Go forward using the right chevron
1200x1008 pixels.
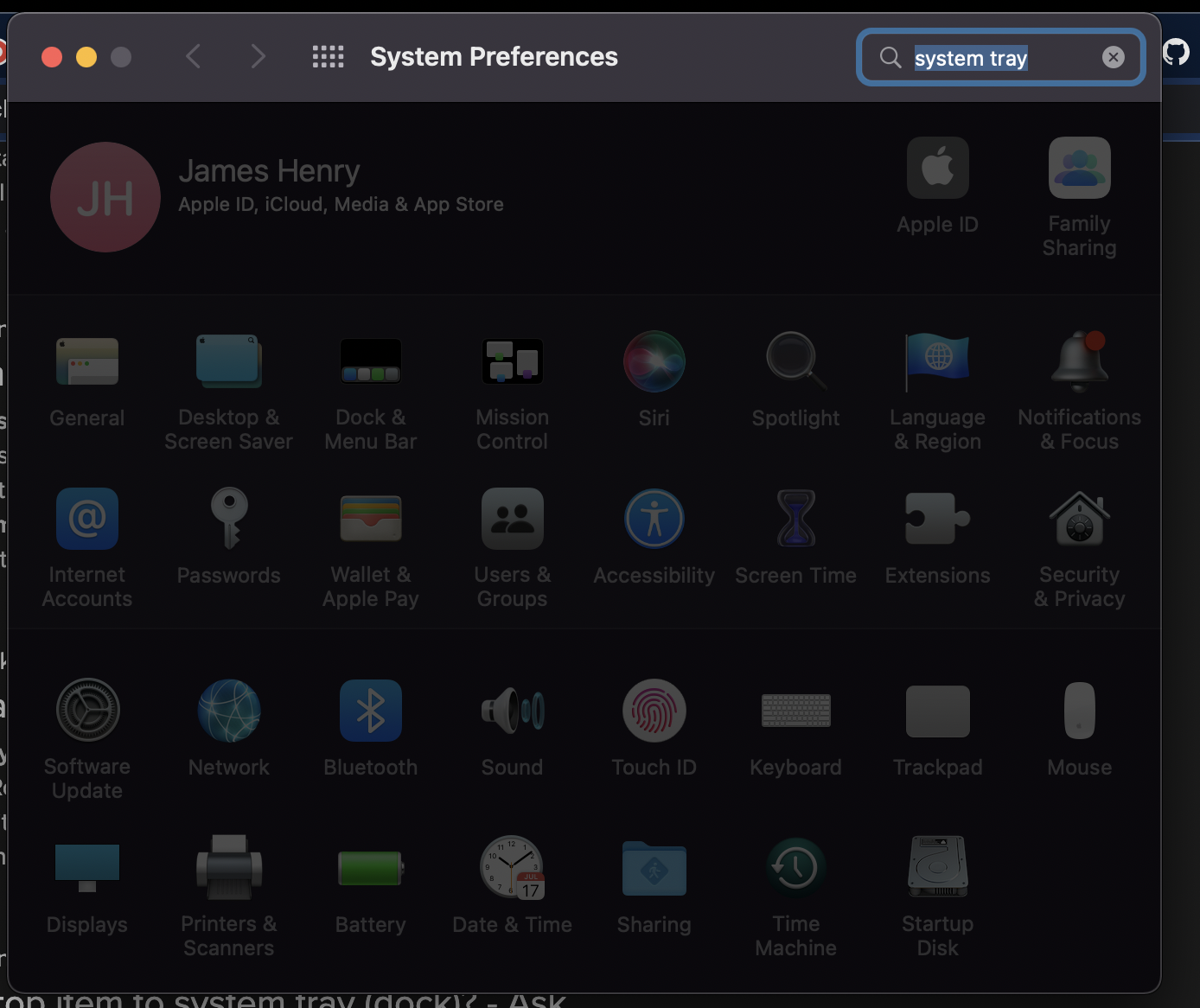point(258,57)
